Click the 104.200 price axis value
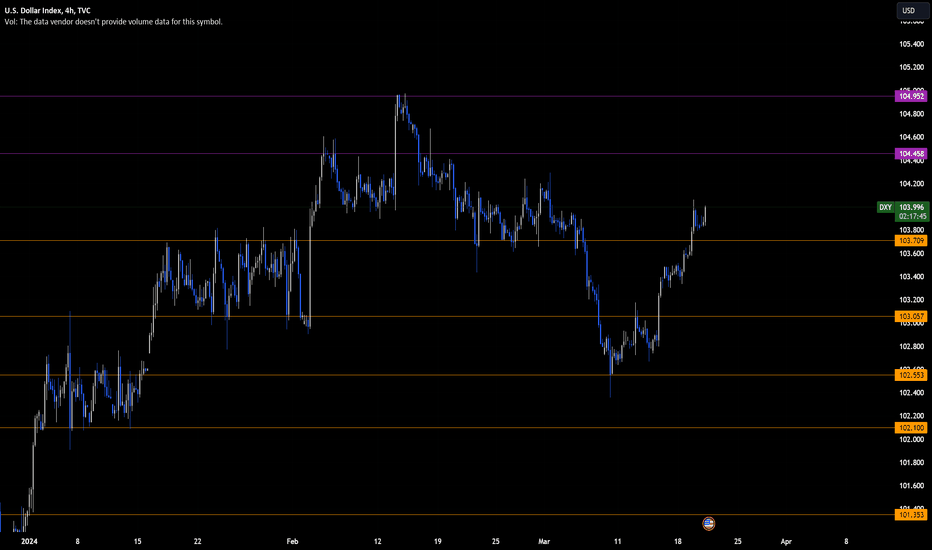 pyautogui.click(x=912, y=184)
